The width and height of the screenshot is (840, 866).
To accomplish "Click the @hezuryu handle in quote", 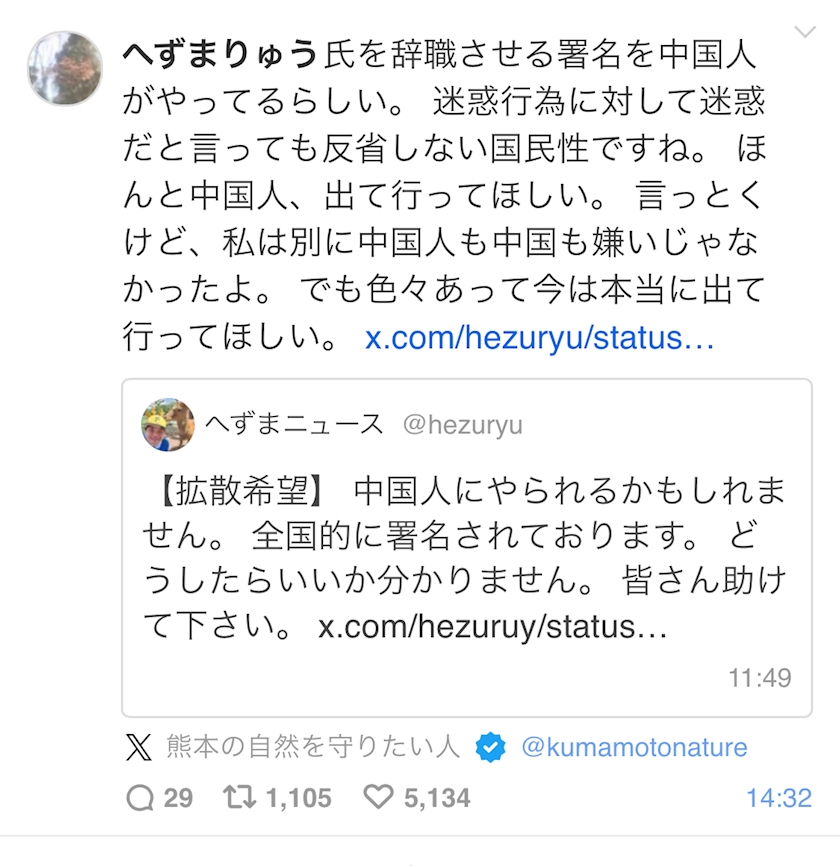I will click(462, 425).
